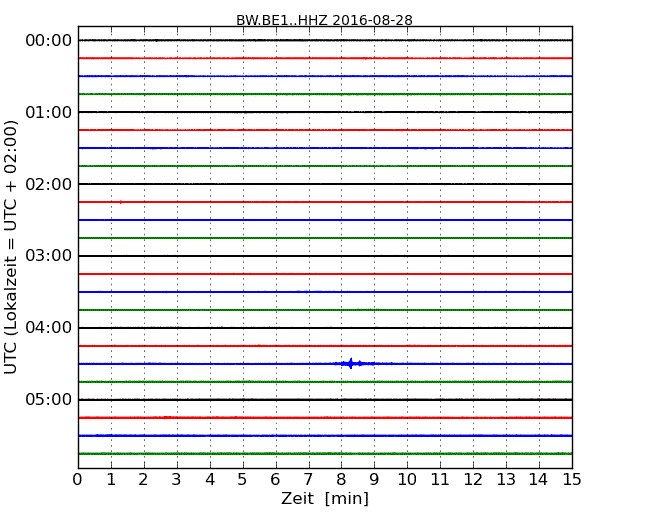Click x-axis tick label 0
650x520 pixels.
[x=78, y=480]
